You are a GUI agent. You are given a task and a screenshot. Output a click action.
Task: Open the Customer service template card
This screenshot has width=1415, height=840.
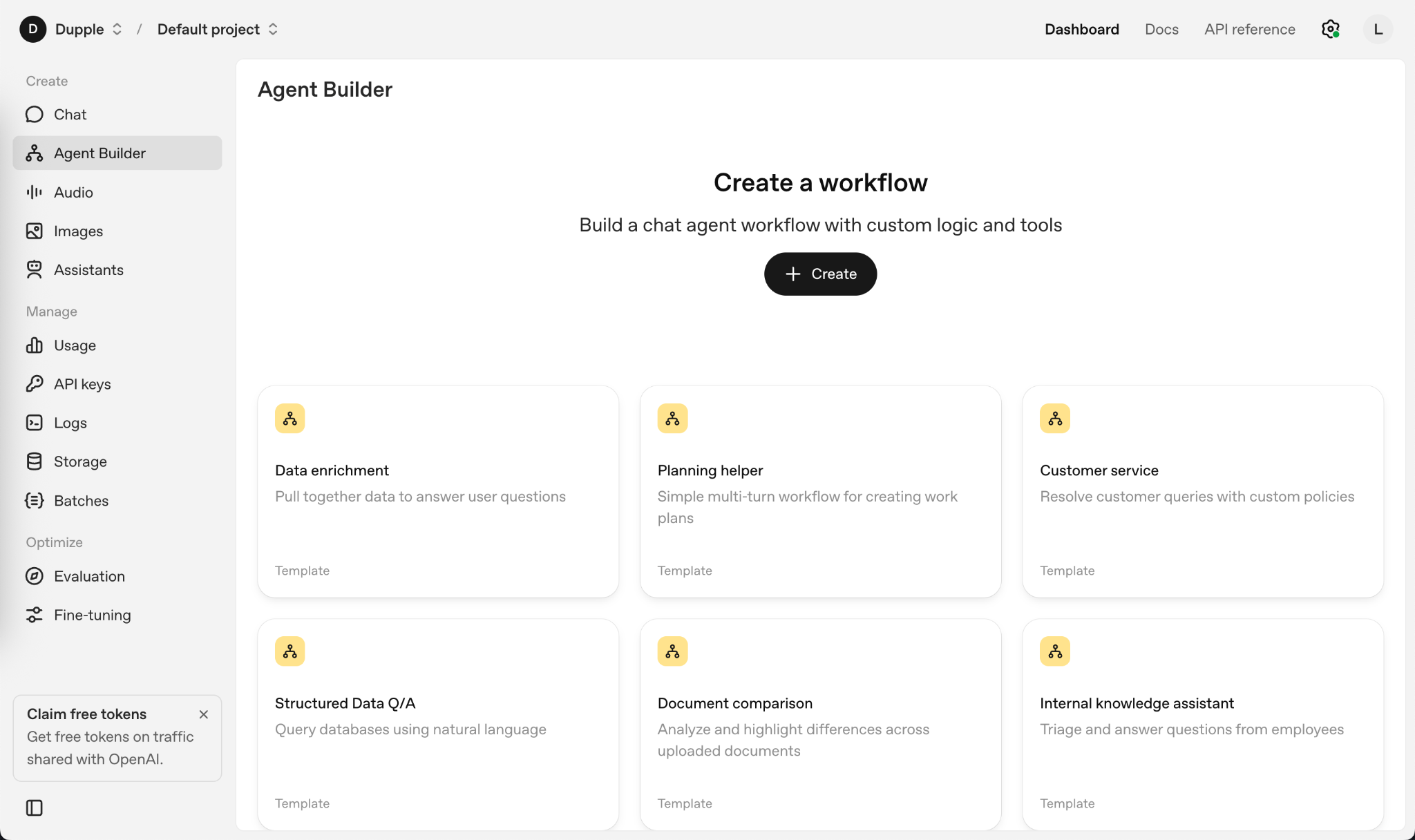[1202, 491]
